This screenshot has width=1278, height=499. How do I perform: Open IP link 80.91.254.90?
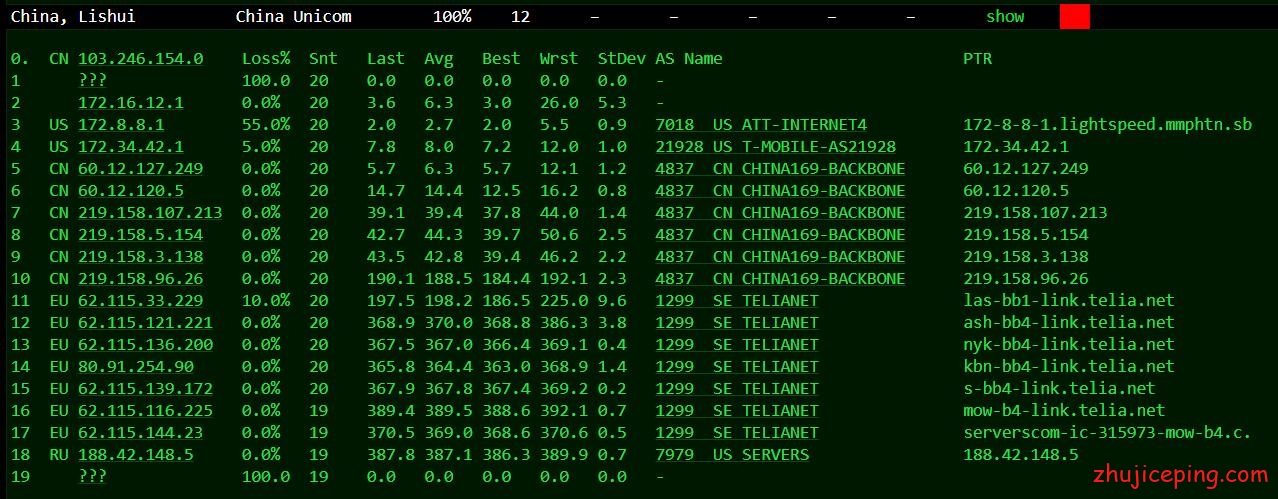point(136,367)
